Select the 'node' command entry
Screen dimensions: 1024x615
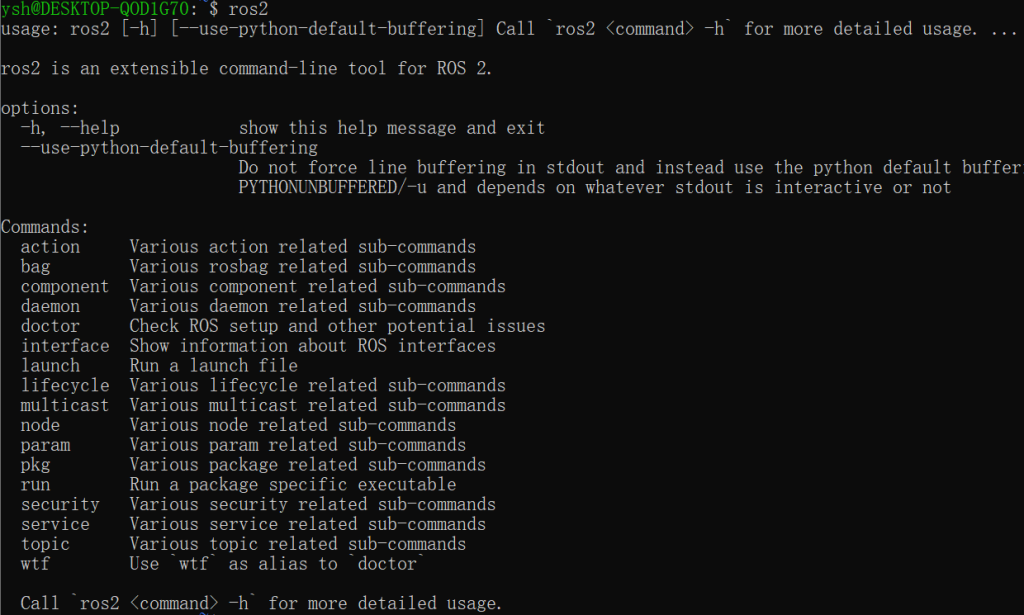[x=40, y=425]
